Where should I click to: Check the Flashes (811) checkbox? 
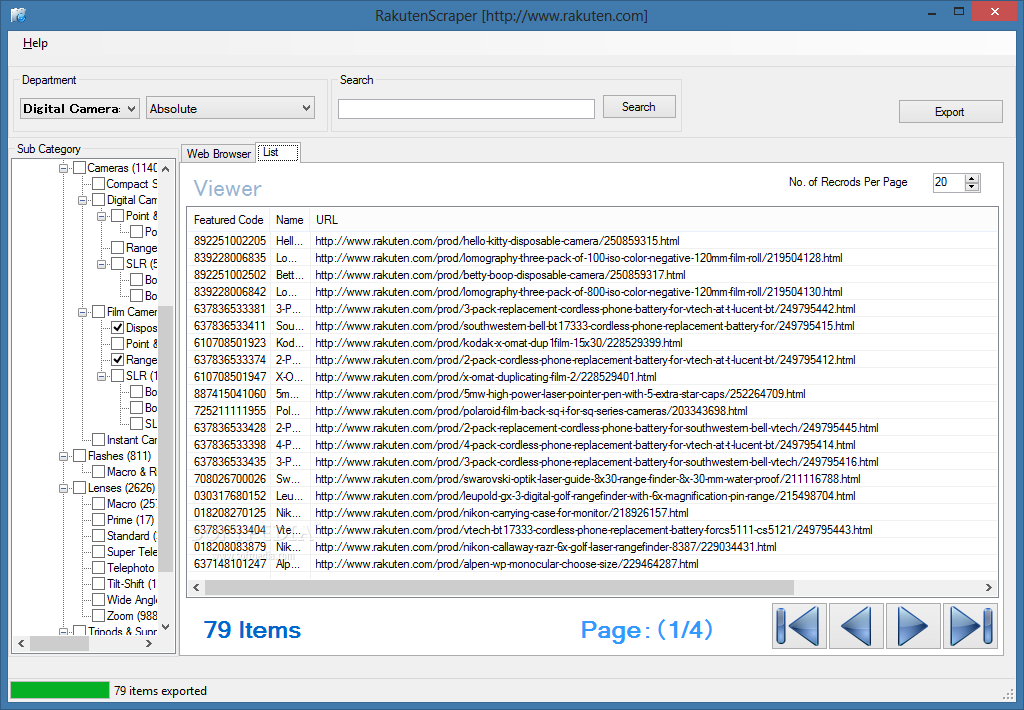pos(80,456)
